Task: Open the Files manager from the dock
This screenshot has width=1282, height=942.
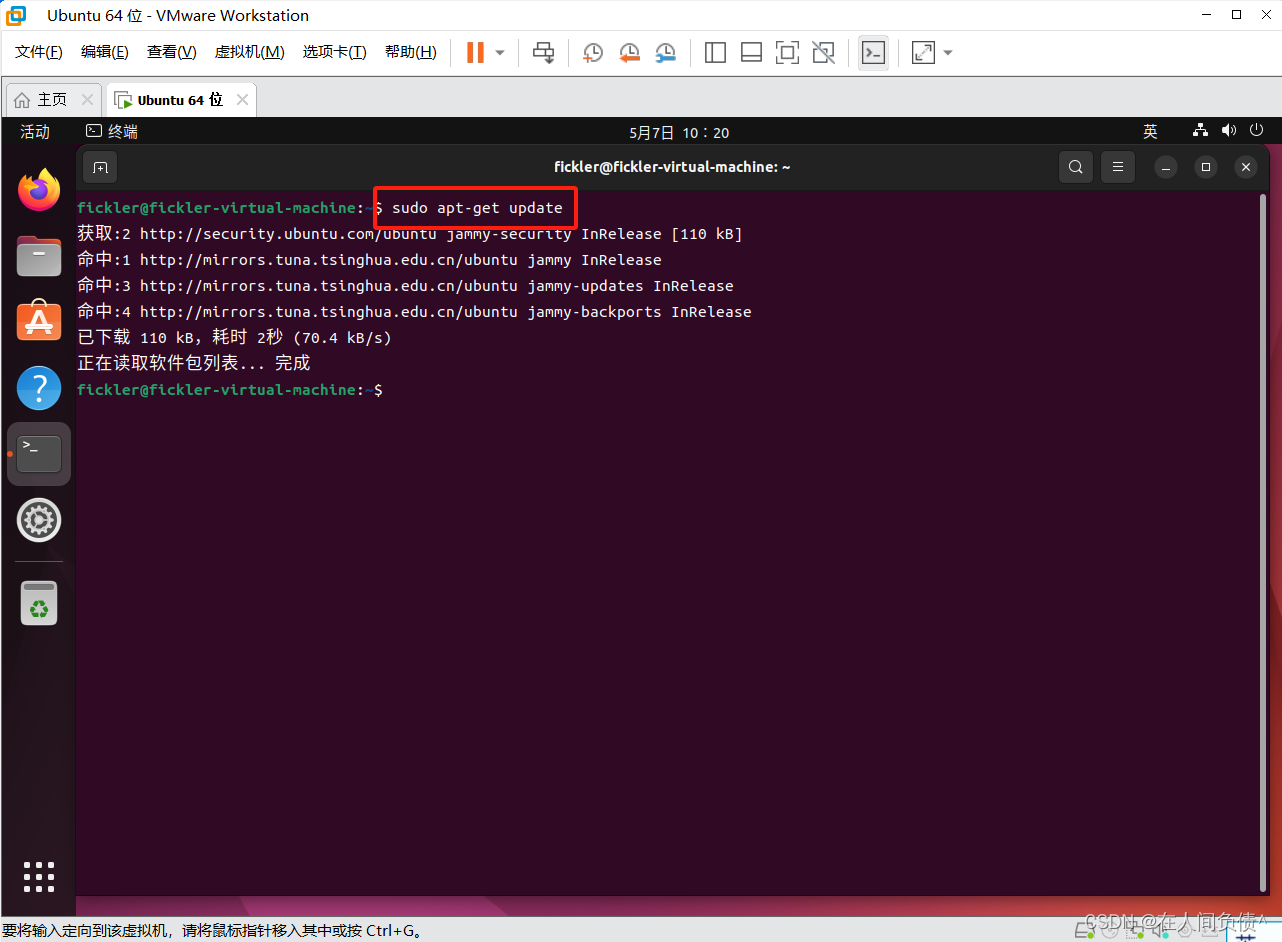Action: point(39,256)
